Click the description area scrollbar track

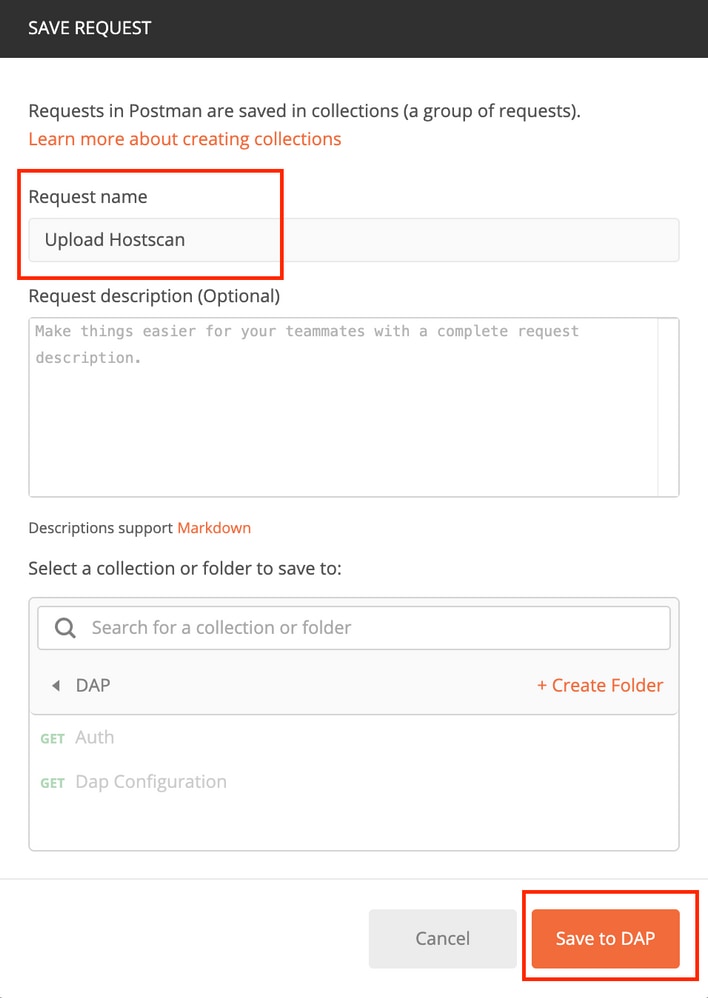(x=668, y=407)
